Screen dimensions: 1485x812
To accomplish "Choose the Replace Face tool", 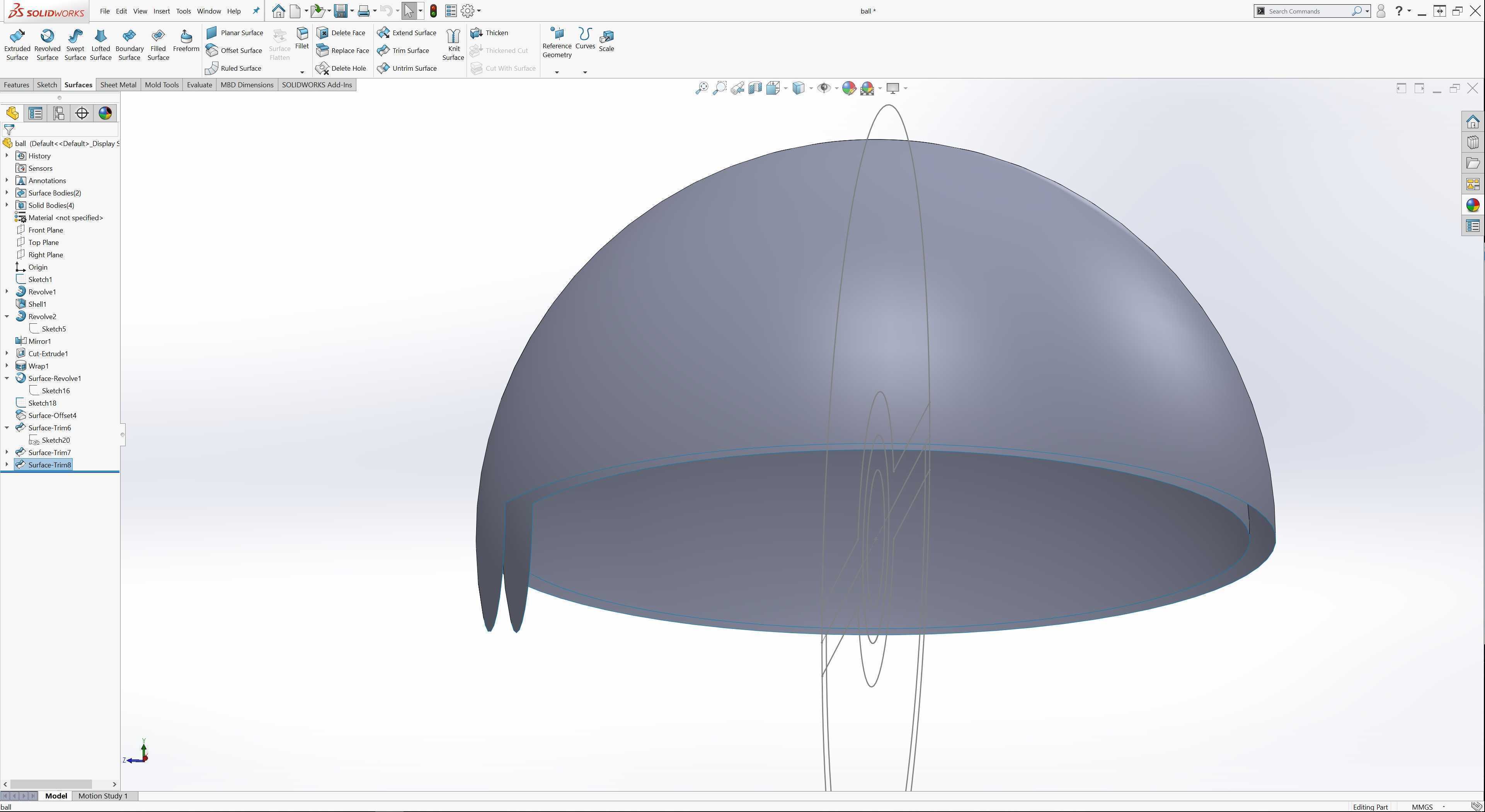I will click(343, 51).
